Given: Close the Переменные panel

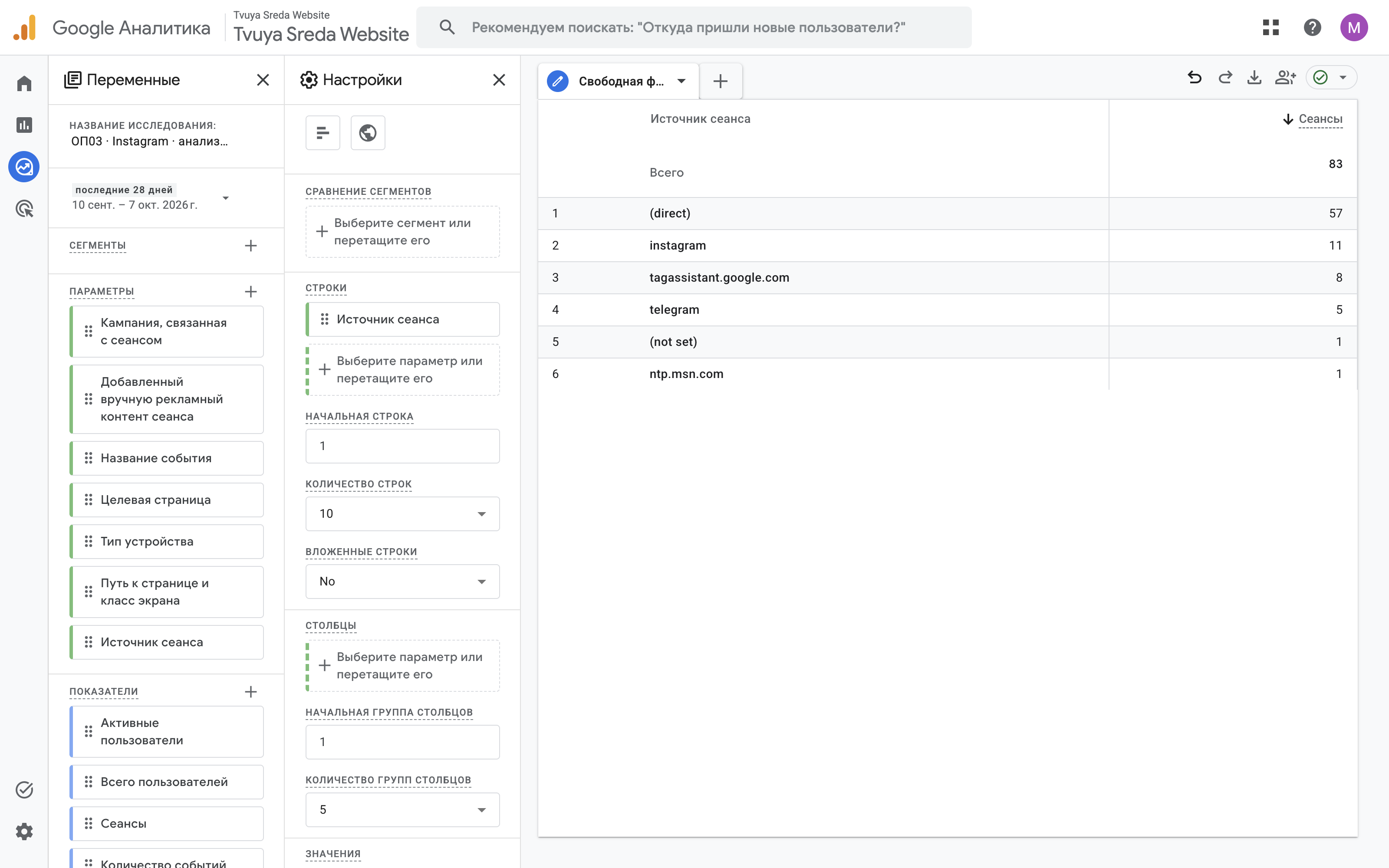Looking at the screenshot, I should tap(263, 80).
